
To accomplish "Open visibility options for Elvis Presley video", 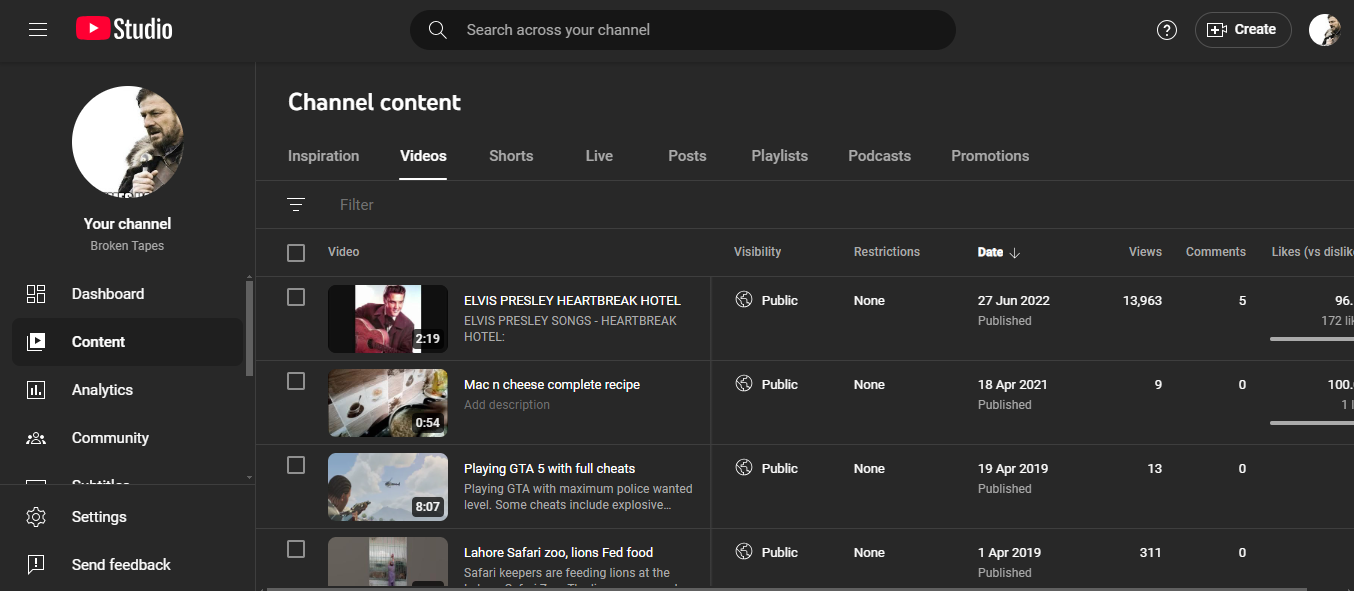I will (767, 300).
